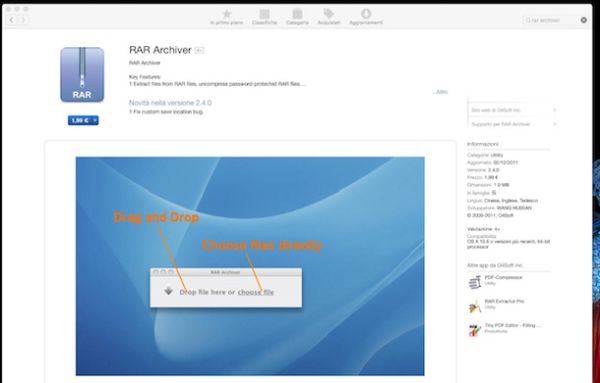Image resolution: width=600 pixels, height=383 pixels.
Task: Click the search field containing rar archiver
Action: [552, 20]
